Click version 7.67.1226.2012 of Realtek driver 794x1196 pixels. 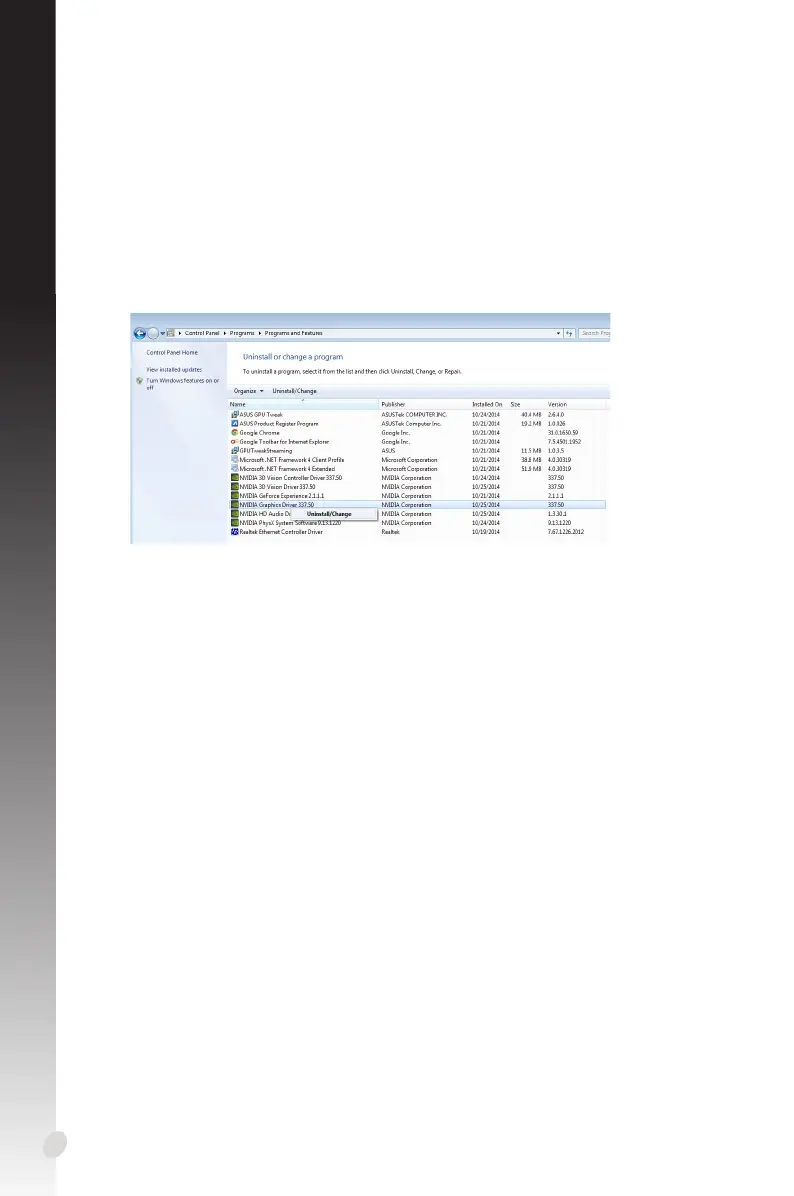tap(566, 532)
